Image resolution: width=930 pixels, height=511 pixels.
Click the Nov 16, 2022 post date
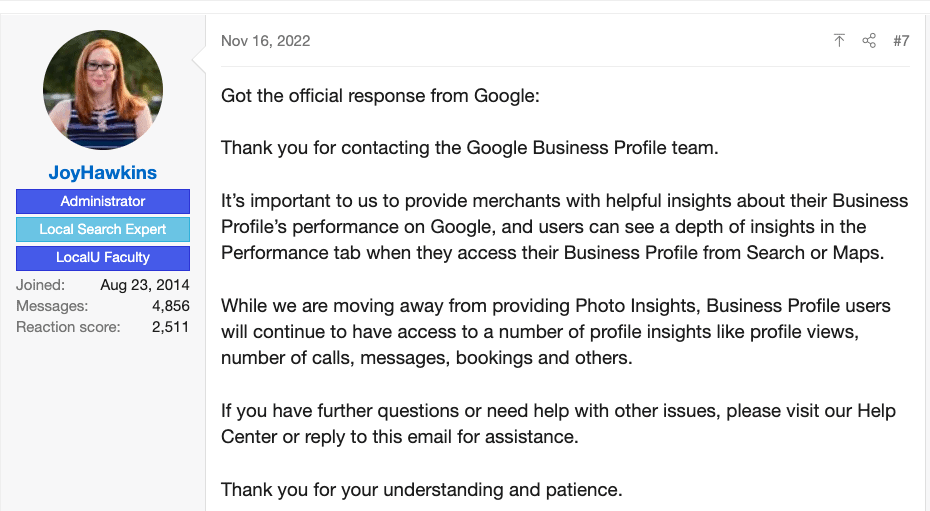click(266, 40)
